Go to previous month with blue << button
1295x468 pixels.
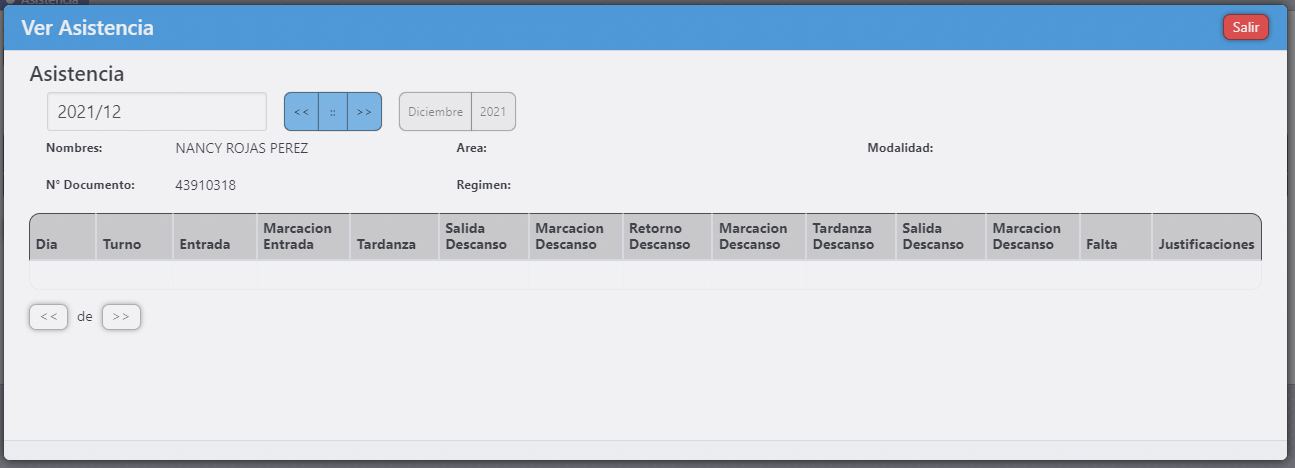coord(301,112)
